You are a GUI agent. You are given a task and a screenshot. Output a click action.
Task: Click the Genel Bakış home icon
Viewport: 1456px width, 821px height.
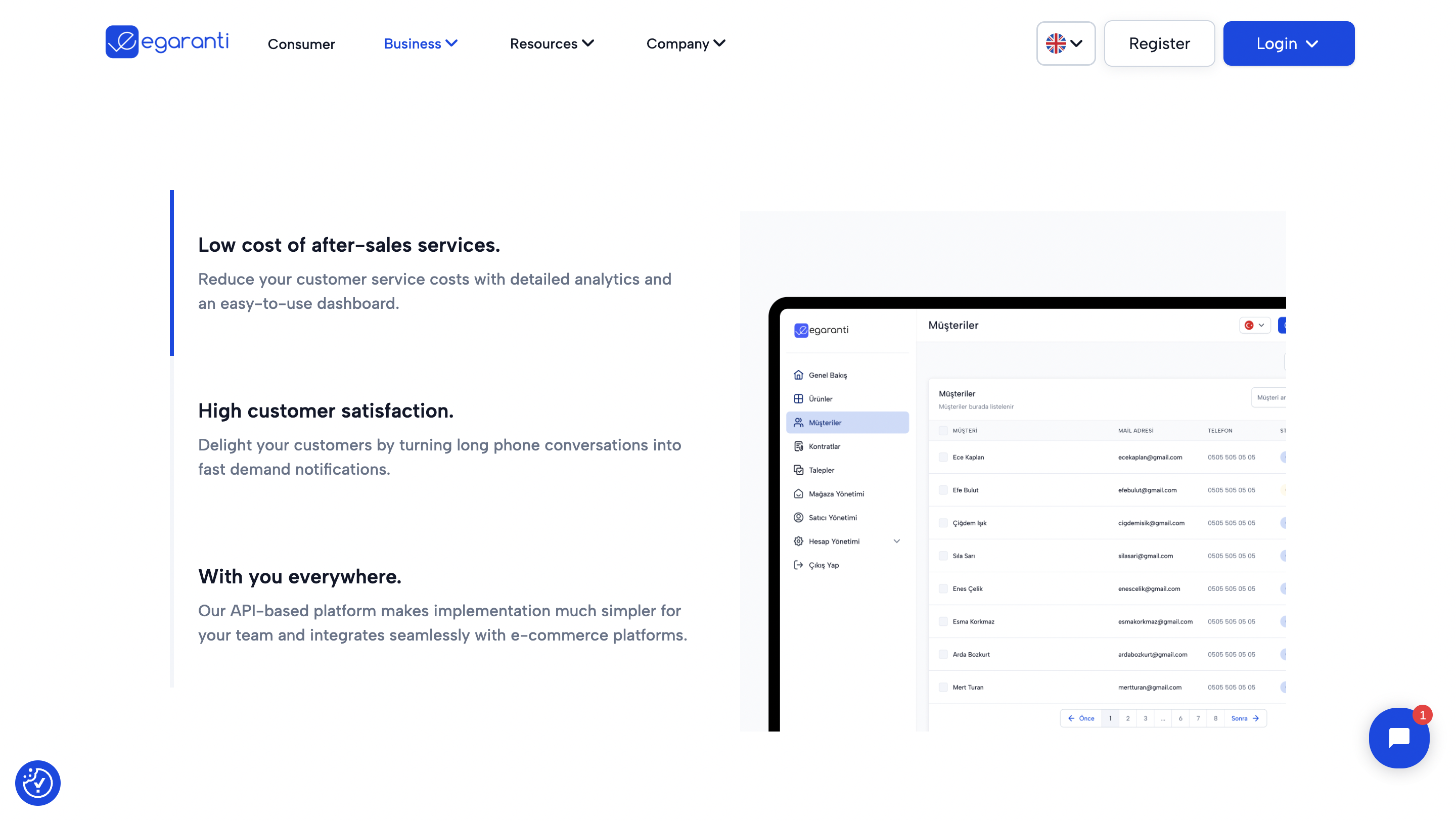tap(798, 375)
